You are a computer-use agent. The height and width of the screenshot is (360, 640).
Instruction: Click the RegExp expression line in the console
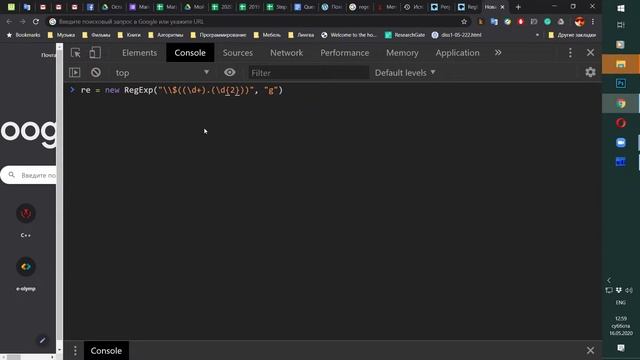182,90
